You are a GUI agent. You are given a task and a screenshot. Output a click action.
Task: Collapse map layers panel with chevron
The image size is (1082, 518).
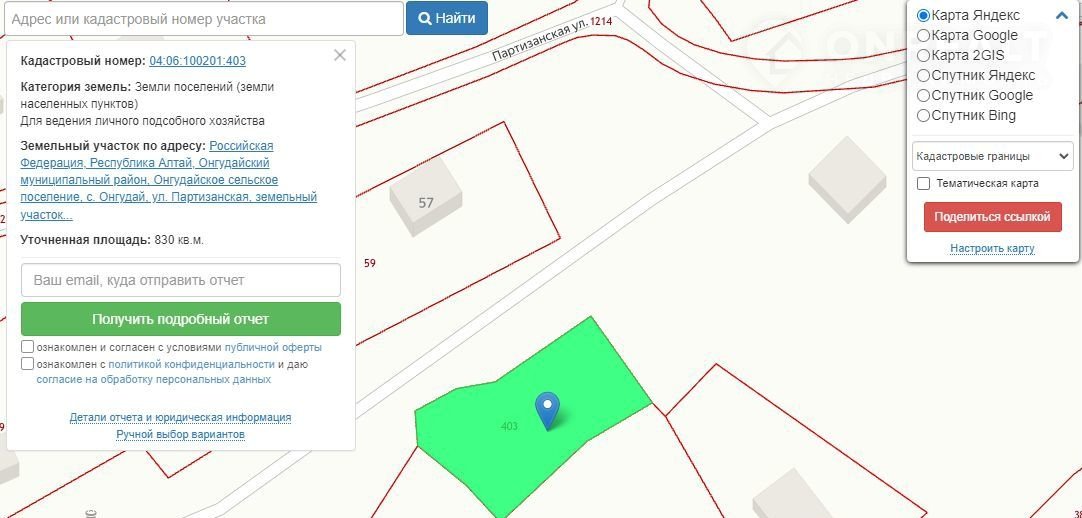coord(1061,15)
